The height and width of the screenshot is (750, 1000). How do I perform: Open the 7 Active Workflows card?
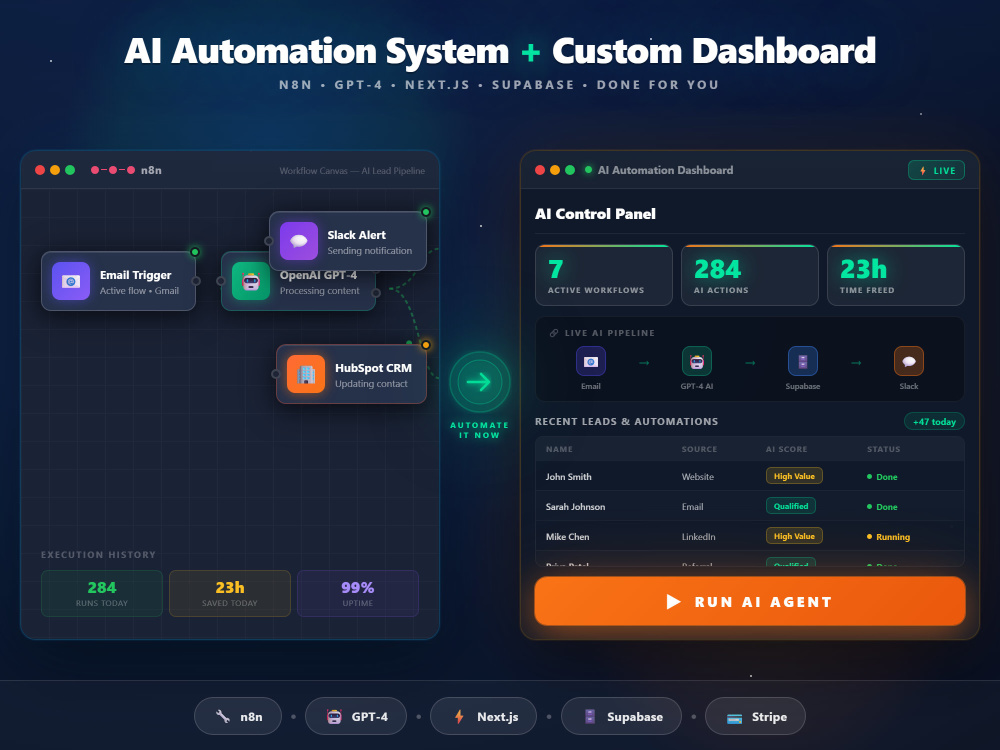coord(604,276)
